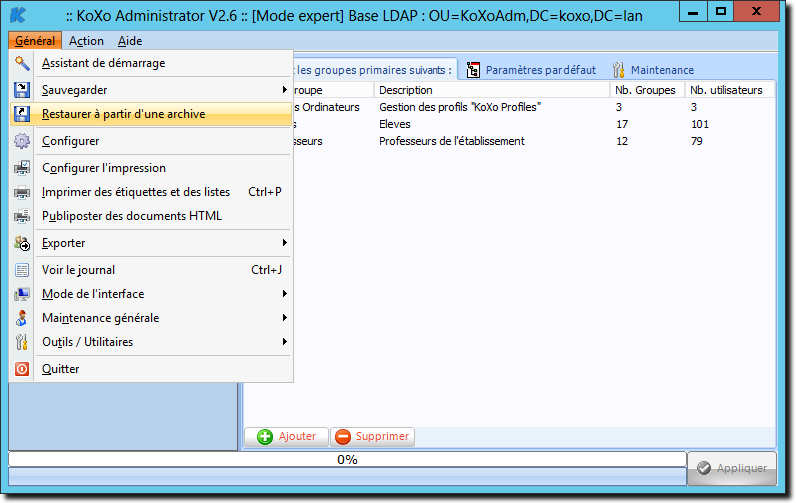Image resolution: width=796 pixels, height=503 pixels.
Task: Click the red minus icon on Supprimer
Action: pyautogui.click(x=343, y=437)
